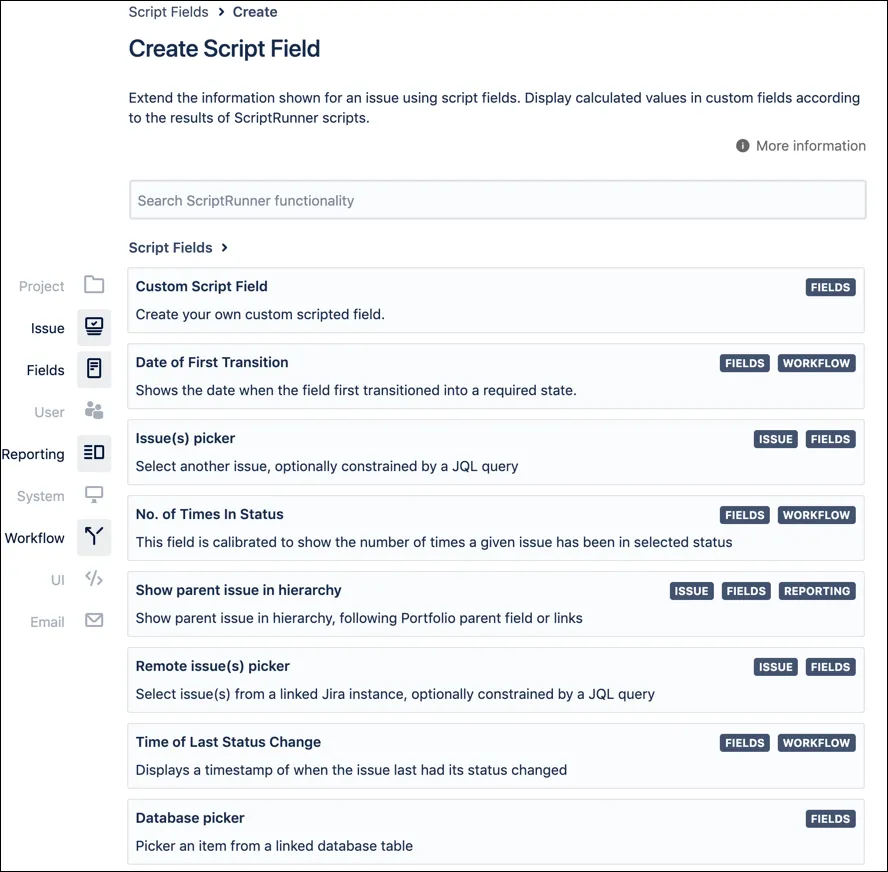
Task: Pick No. of Times In Status
Action: (496, 528)
